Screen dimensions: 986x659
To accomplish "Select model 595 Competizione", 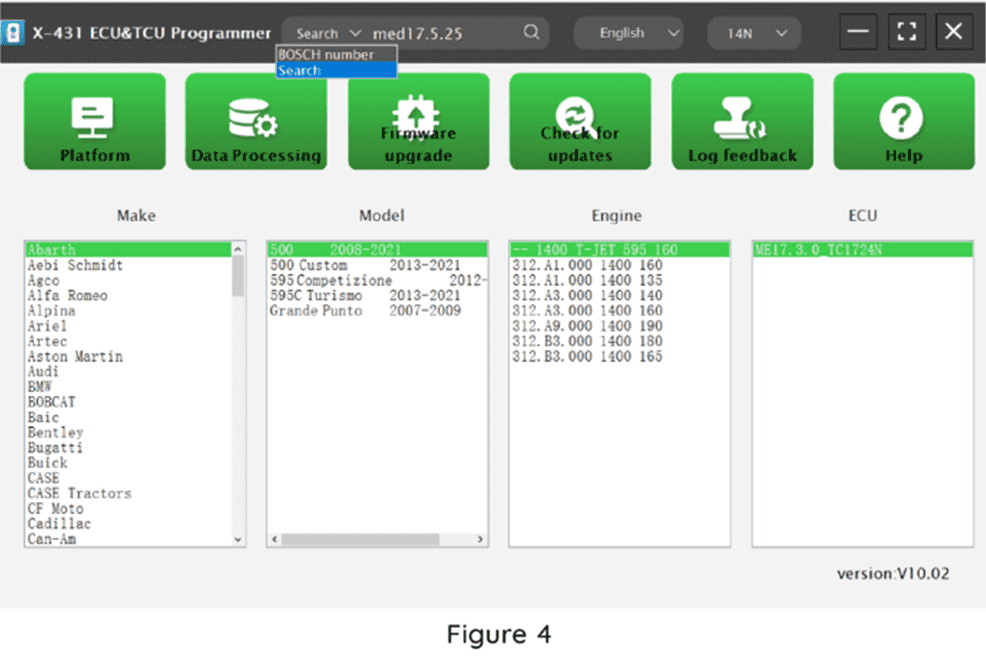I will [377, 280].
